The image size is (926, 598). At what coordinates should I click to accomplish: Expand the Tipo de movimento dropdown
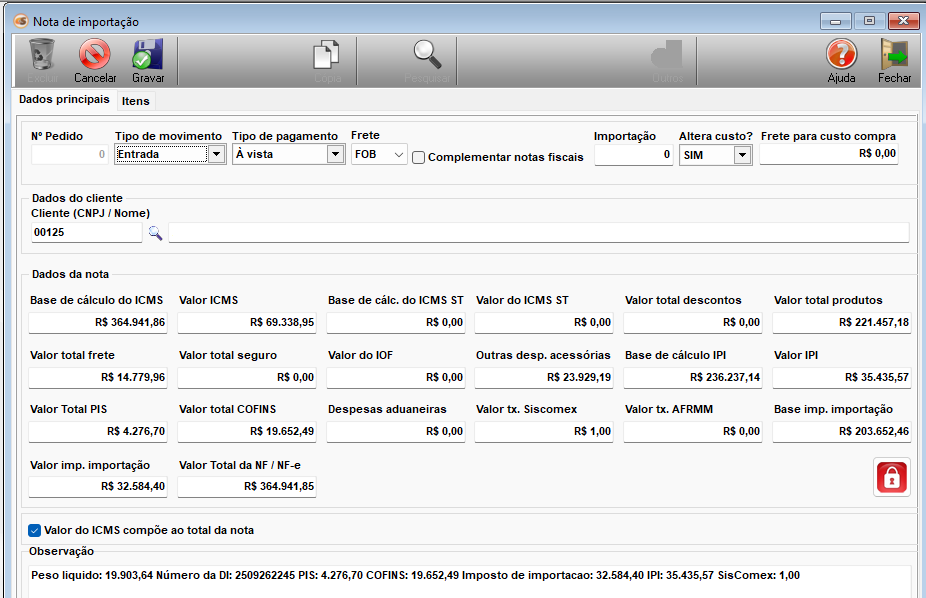pyautogui.click(x=216, y=154)
